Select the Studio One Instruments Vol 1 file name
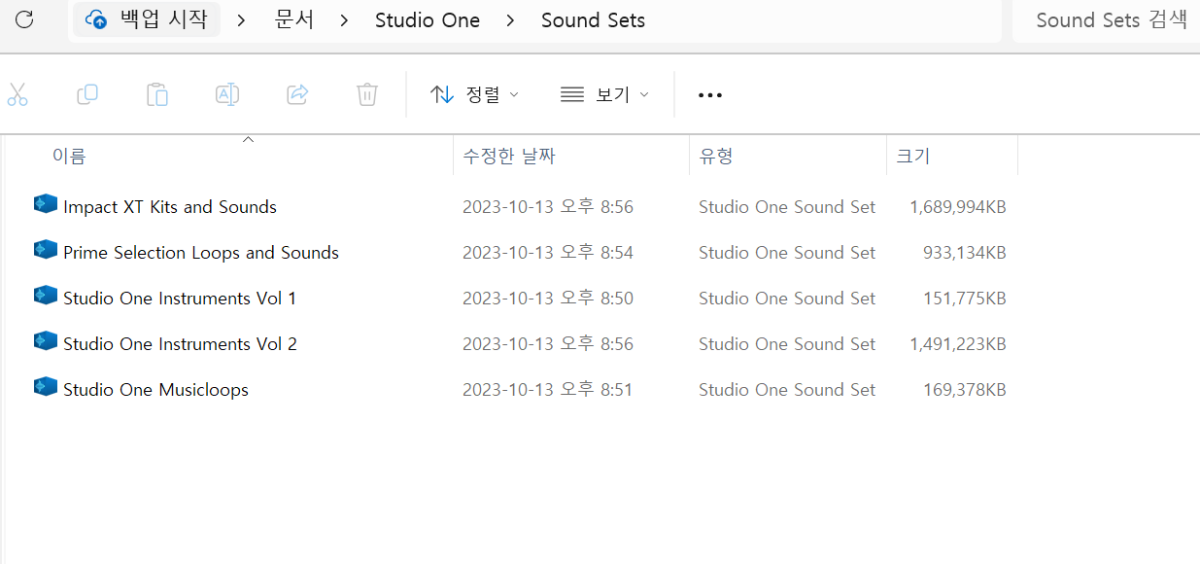This screenshot has height=564, width=1200. [x=180, y=298]
